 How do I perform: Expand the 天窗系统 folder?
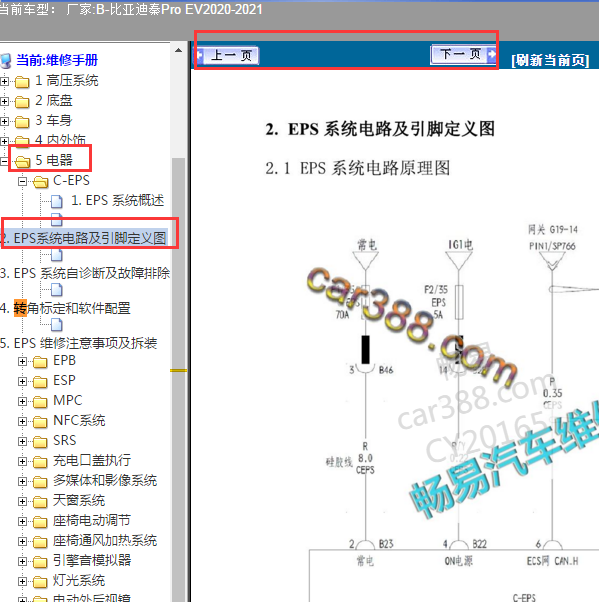(x=22, y=501)
